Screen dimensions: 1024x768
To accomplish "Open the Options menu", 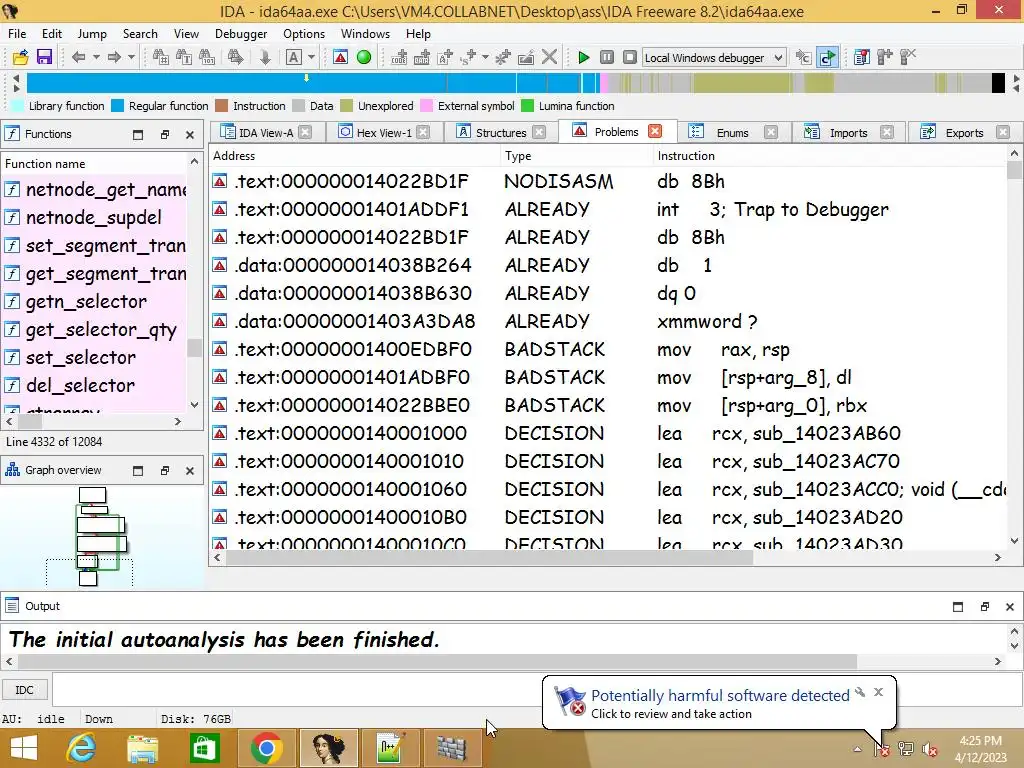I will point(304,34).
